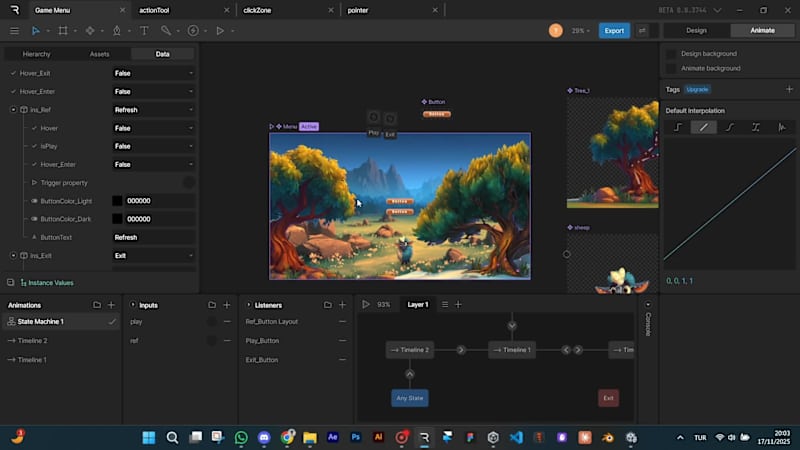Choose the Artboard frame tool
800x450 pixels.
63,31
